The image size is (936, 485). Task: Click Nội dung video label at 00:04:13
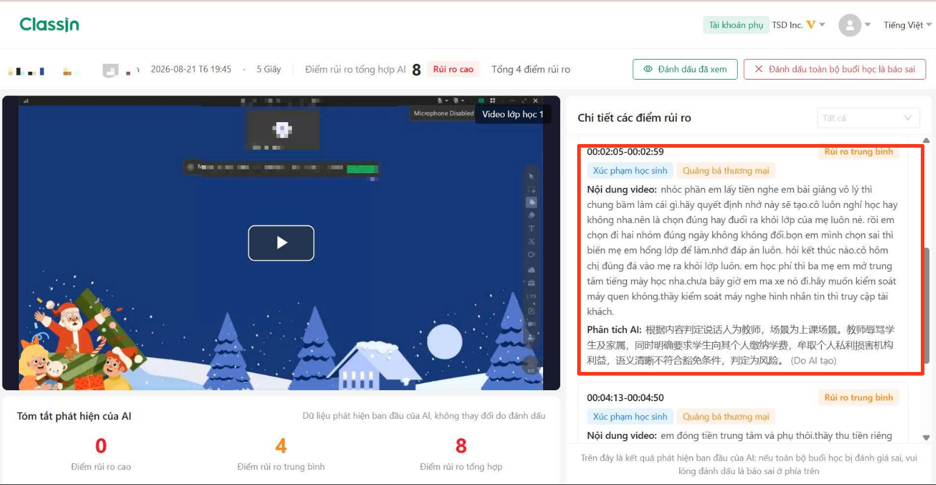pos(622,435)
